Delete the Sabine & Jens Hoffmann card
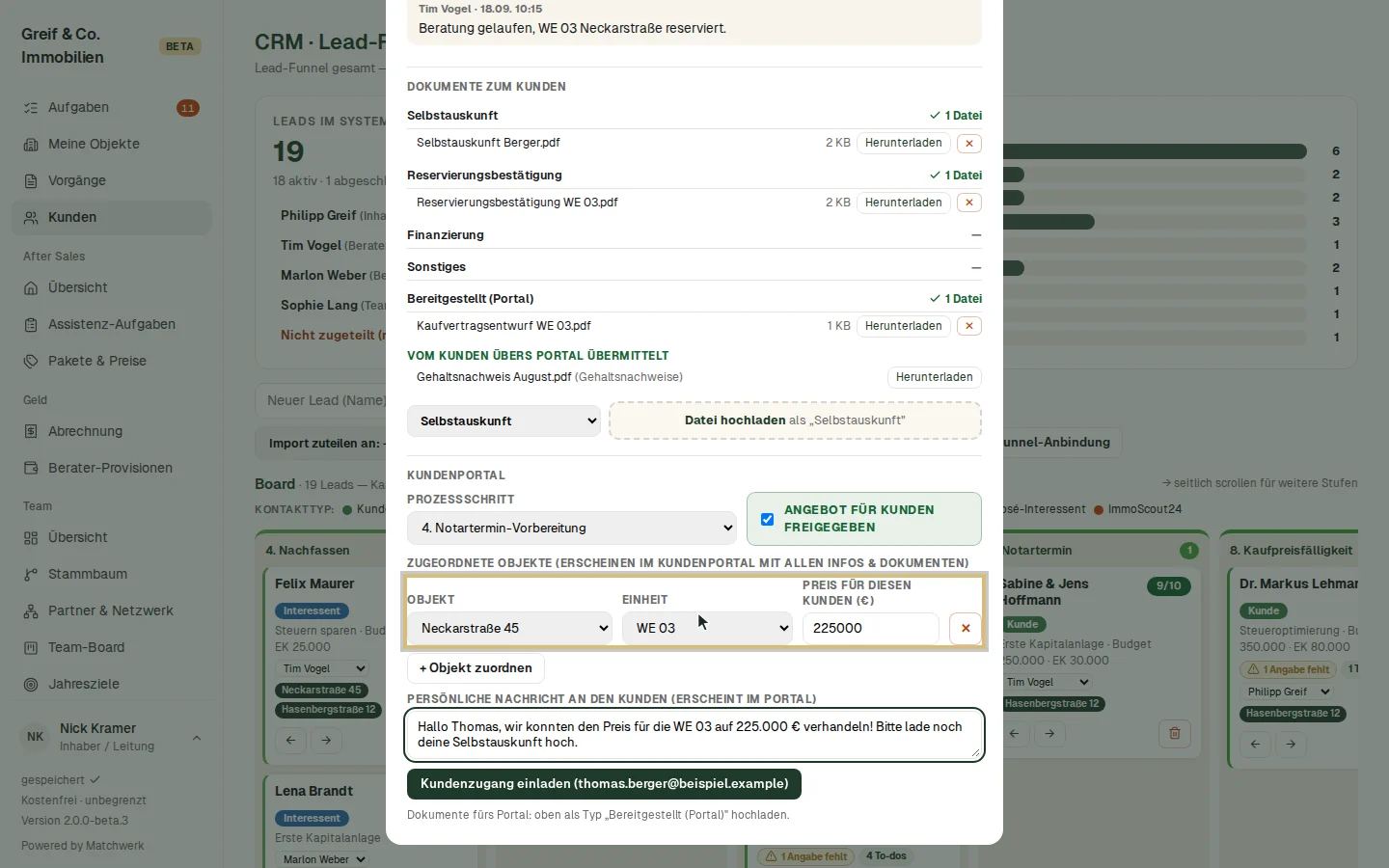 1175,733
